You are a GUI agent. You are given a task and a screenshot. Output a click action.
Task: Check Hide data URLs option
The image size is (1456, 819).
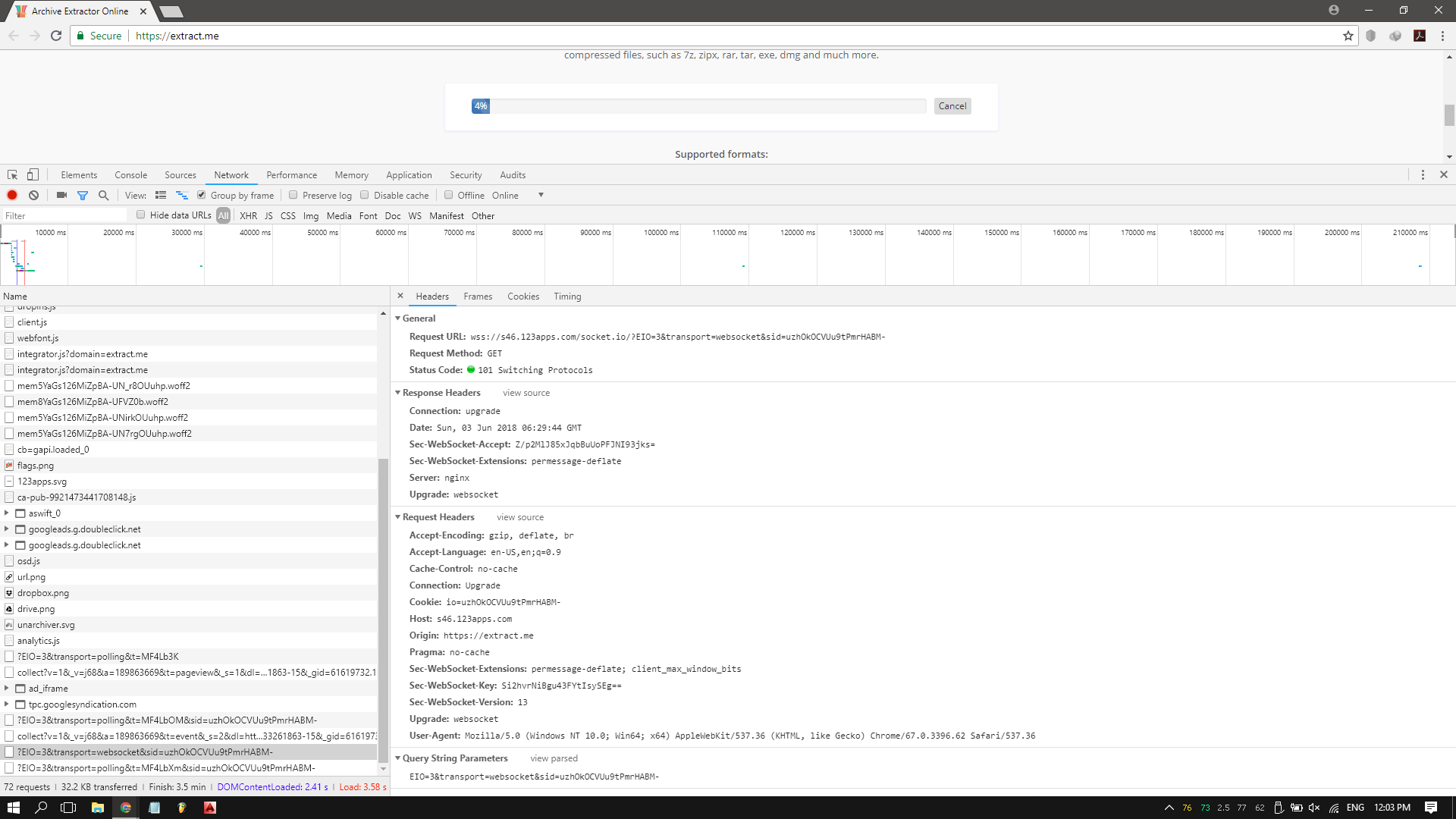[x=141, y=215]
